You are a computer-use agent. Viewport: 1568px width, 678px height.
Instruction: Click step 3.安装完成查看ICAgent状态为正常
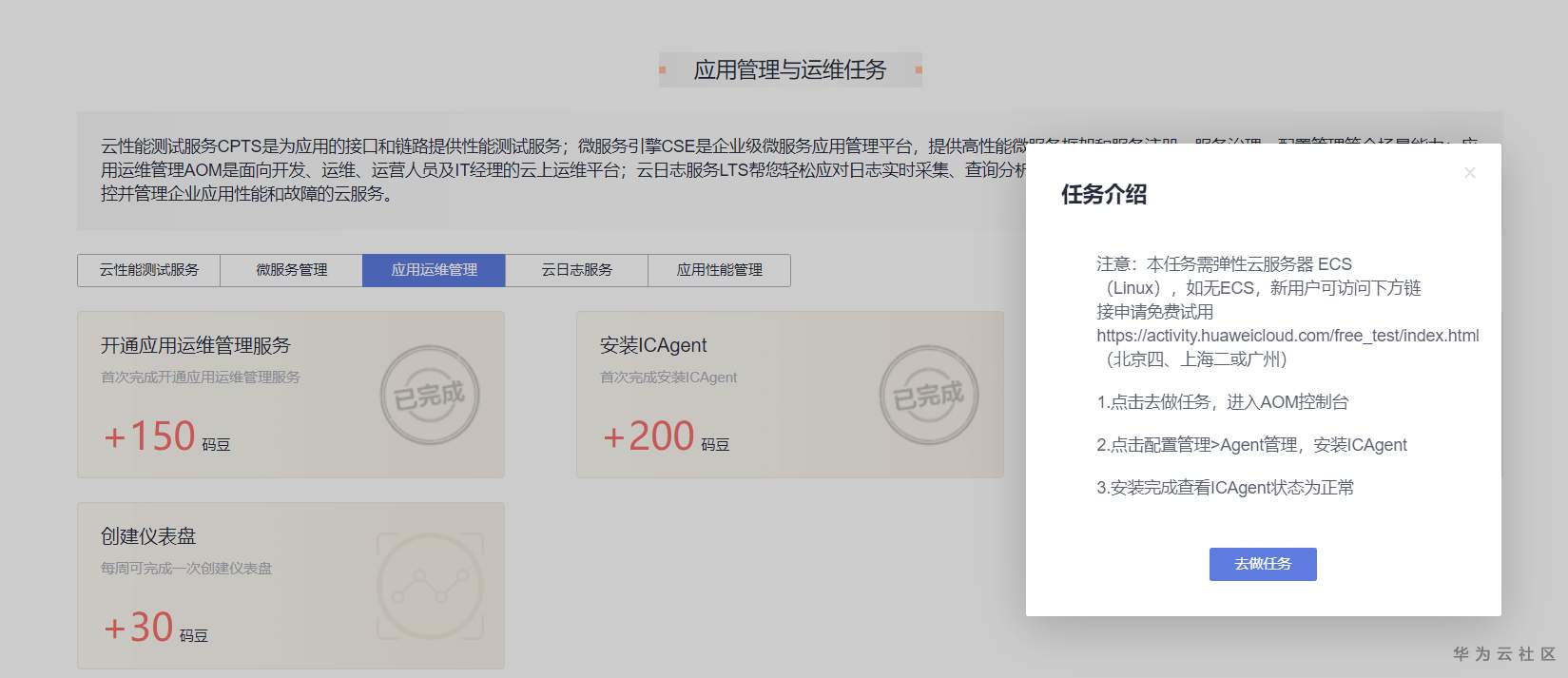click(x=1225, y=488)
